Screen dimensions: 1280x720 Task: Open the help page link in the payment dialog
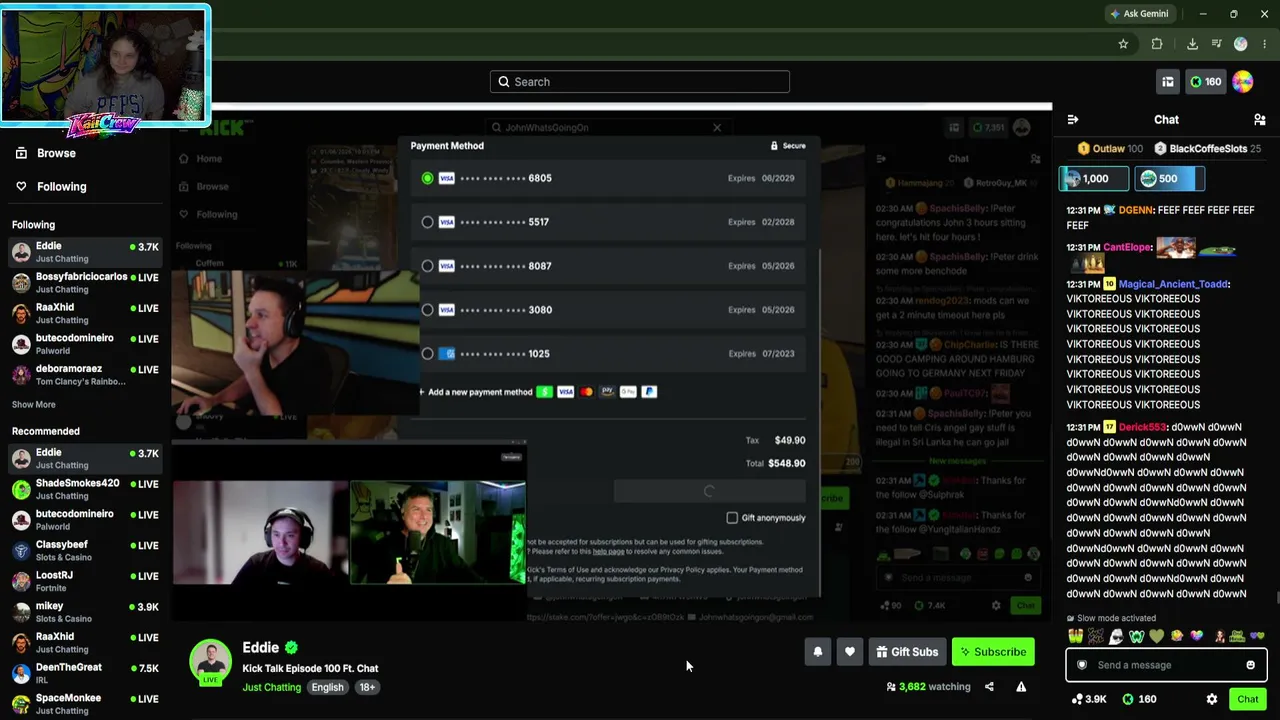[x=609, y=551]
